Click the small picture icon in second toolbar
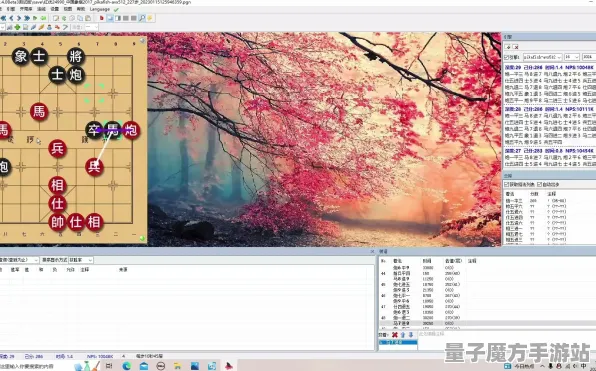This screenshot has height=371, width=596. click(25, 27)
